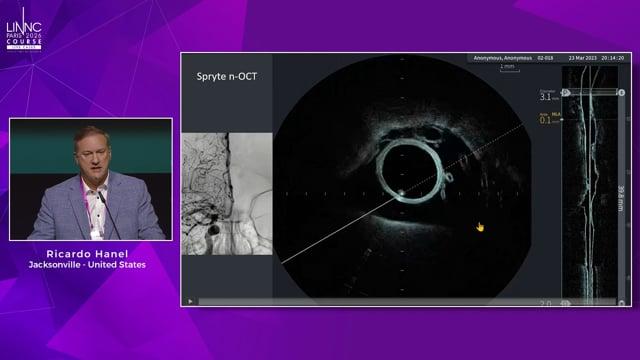Select the 3.1 mm diameter readout
The height and width of the screenshot is (360, 640).
coord(549,96)
